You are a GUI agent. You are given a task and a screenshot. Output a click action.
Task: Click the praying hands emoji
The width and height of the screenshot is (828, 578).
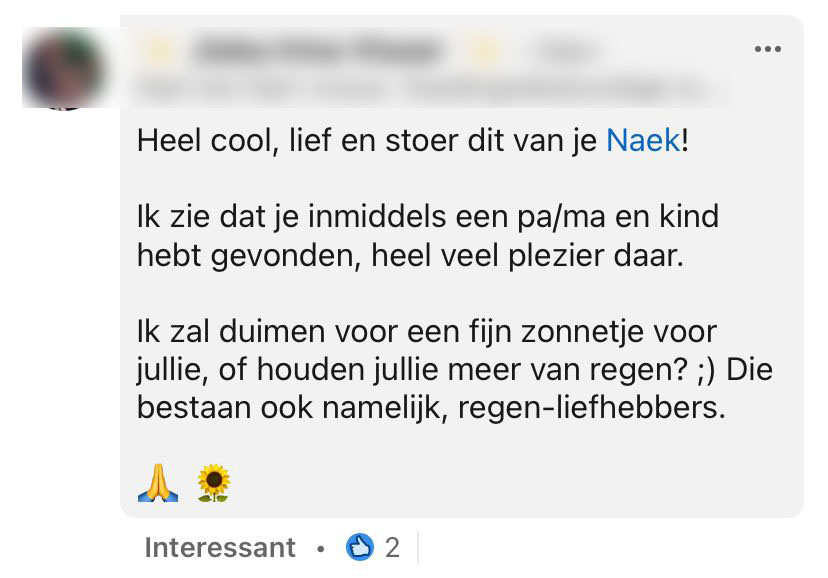point(157,482)
